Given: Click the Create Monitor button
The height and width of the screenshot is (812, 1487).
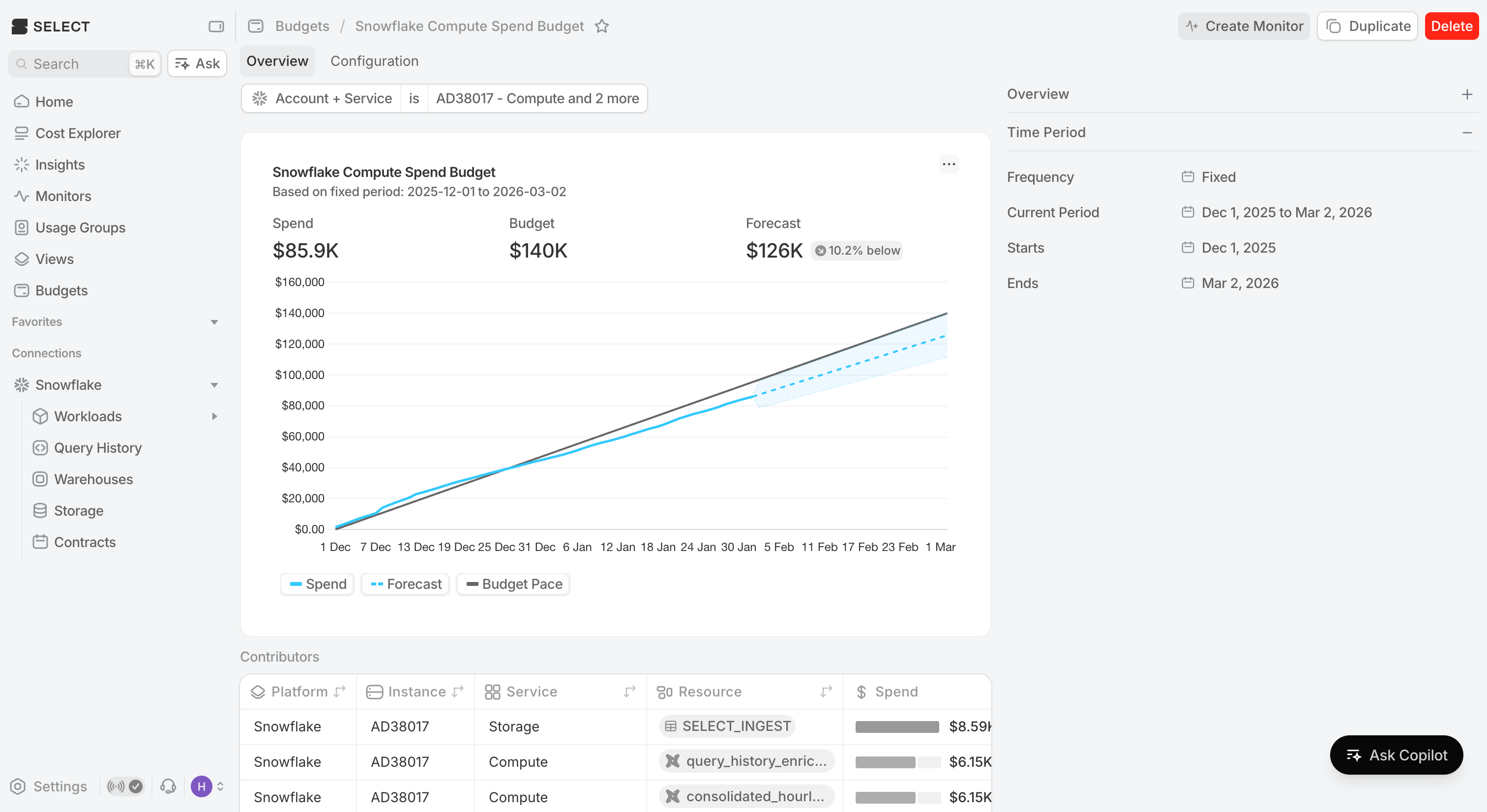Looking at the screenshot, I should tap(1244, 26).
